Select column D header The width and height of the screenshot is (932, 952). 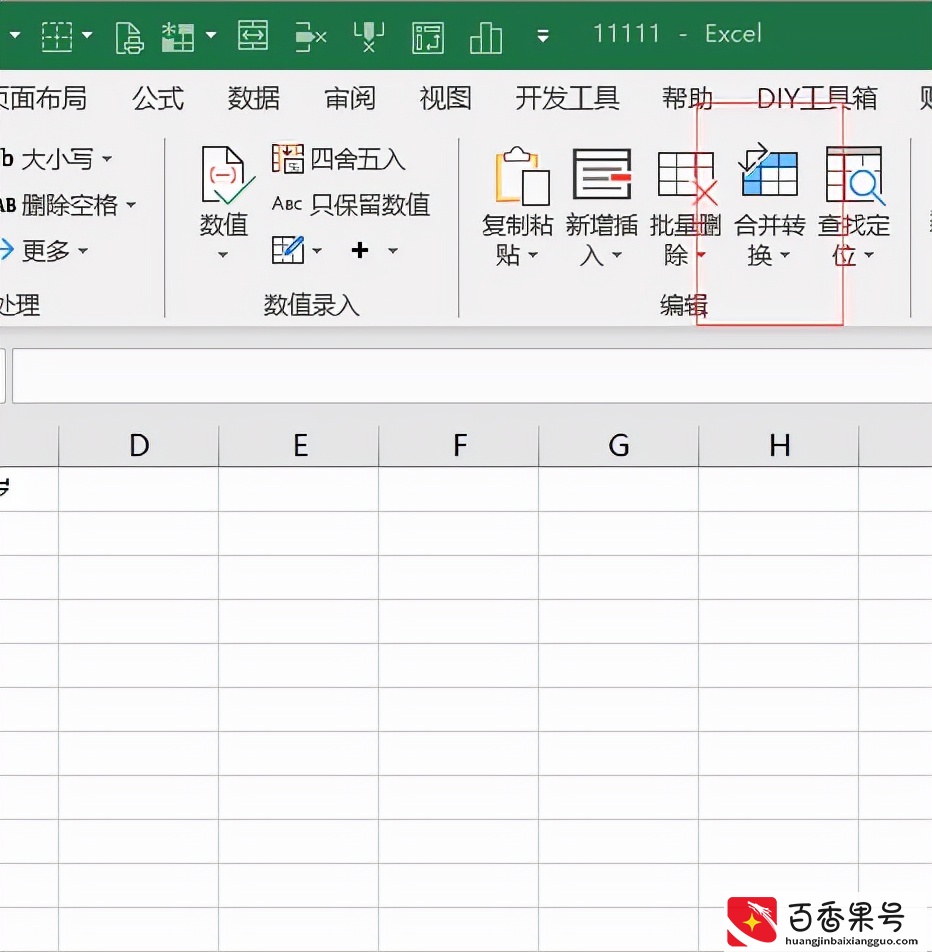point(139,446)
